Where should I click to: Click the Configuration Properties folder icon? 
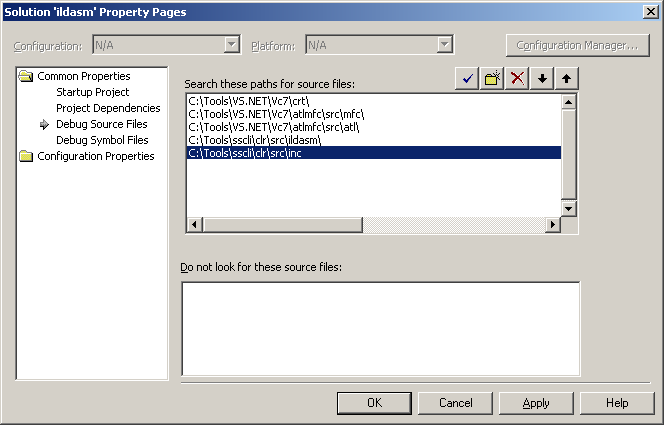27,156
